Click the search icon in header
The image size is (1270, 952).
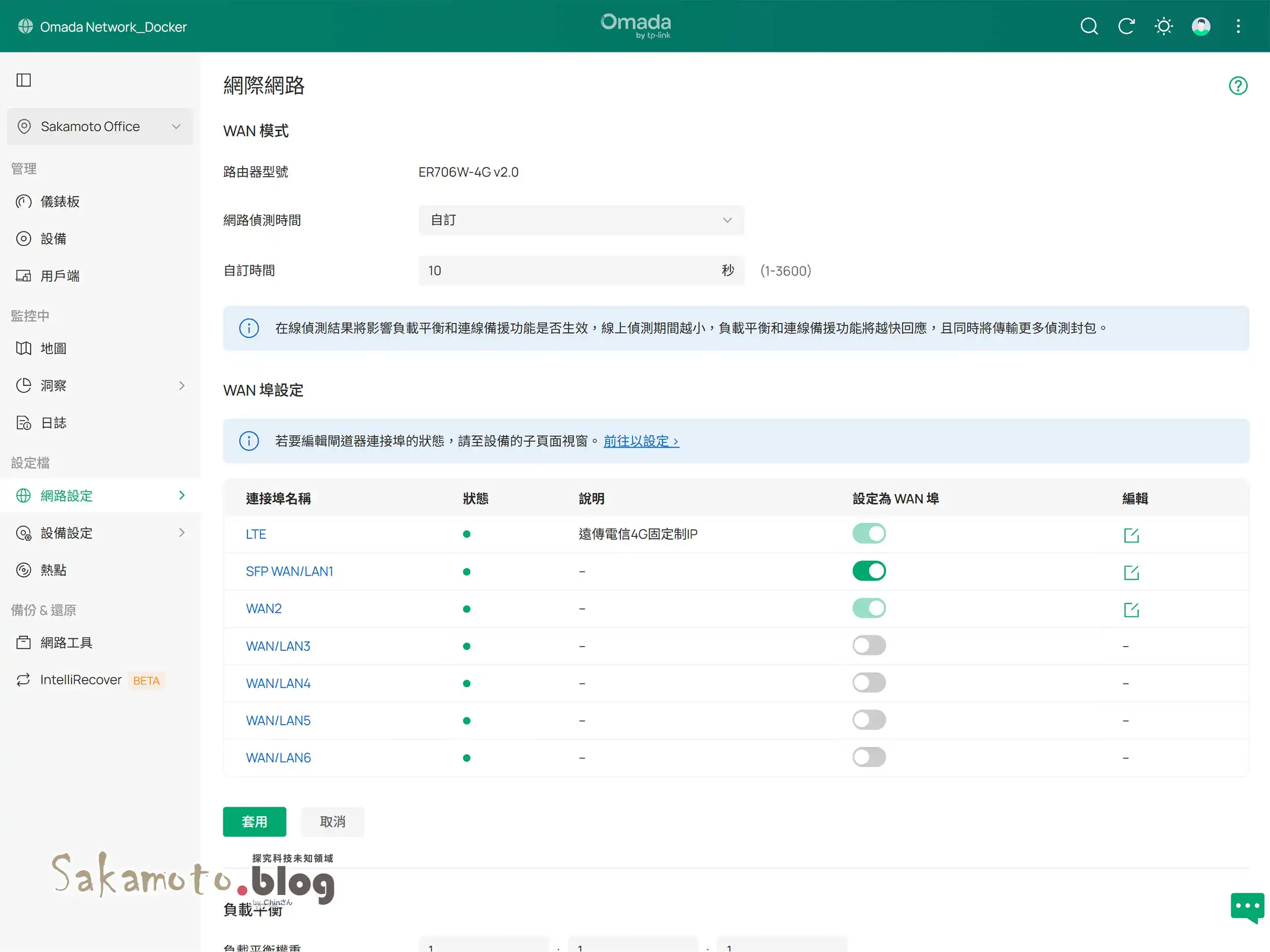[1088, 26]
